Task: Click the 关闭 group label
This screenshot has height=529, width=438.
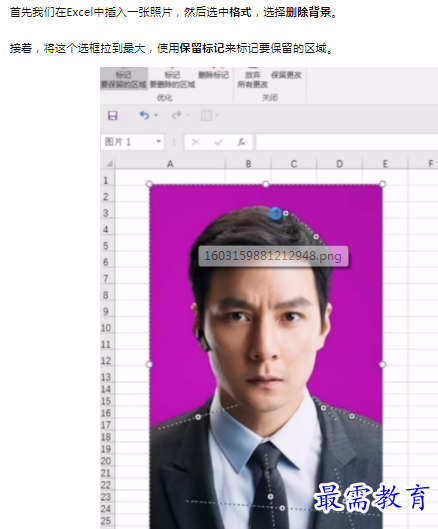Action: coord(270,98)
